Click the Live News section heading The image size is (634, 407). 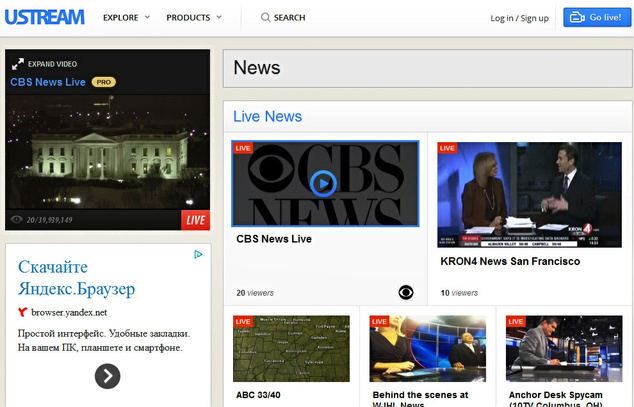click(x=267, y=116)
